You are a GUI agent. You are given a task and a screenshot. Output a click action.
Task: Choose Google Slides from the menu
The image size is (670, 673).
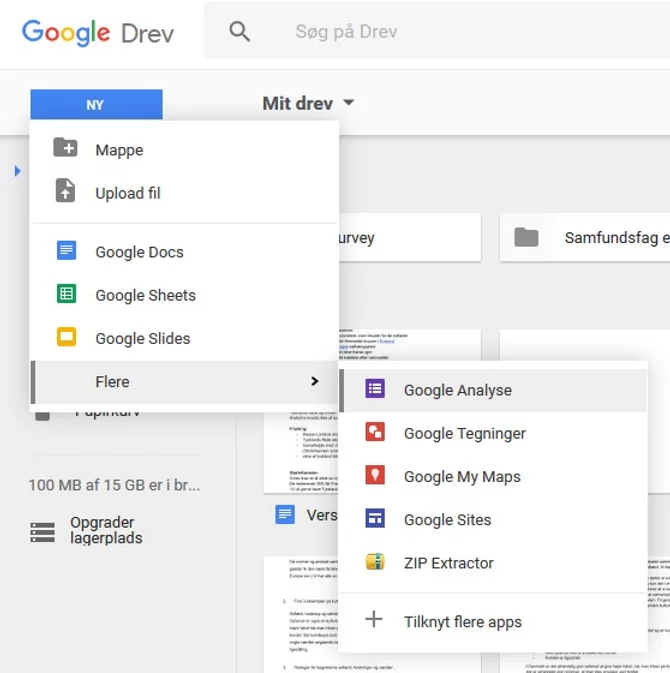click(x=184, y=339)
